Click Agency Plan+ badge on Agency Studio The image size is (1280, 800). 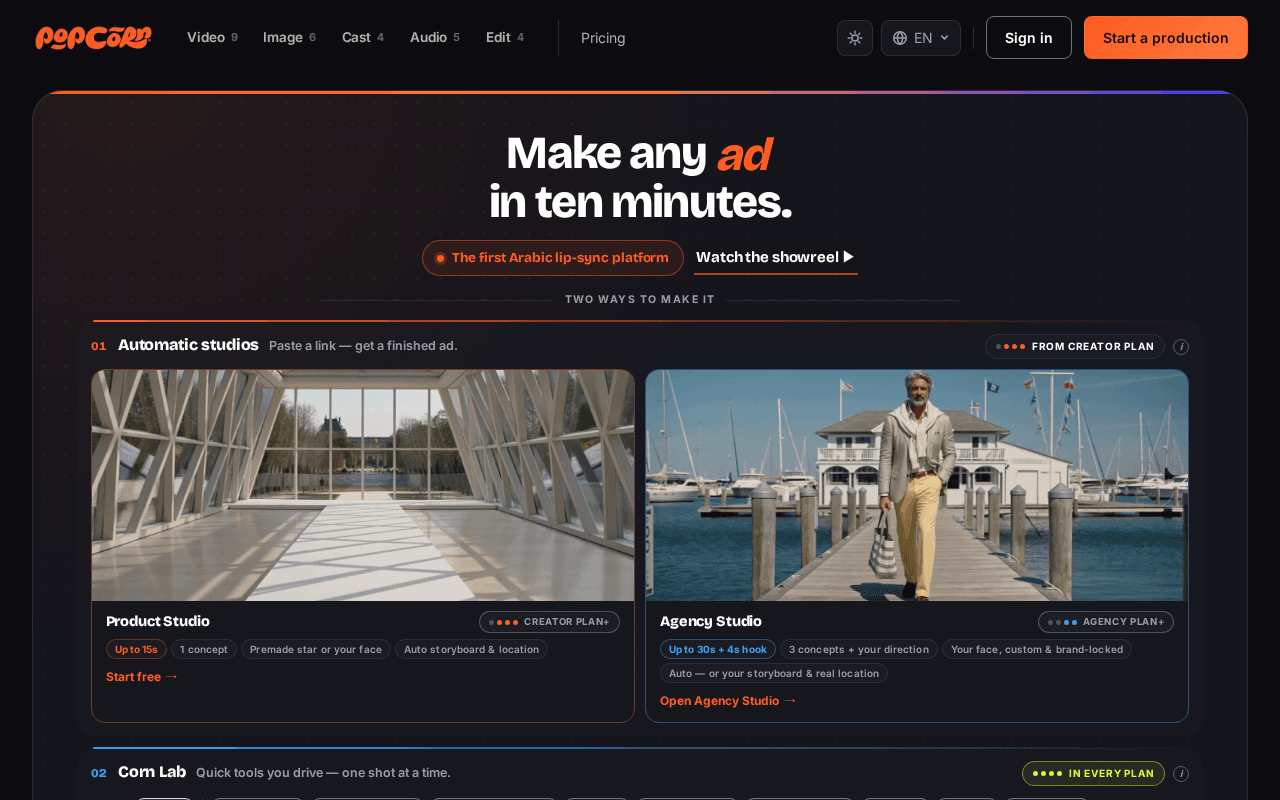click(x=1106, y=622)
